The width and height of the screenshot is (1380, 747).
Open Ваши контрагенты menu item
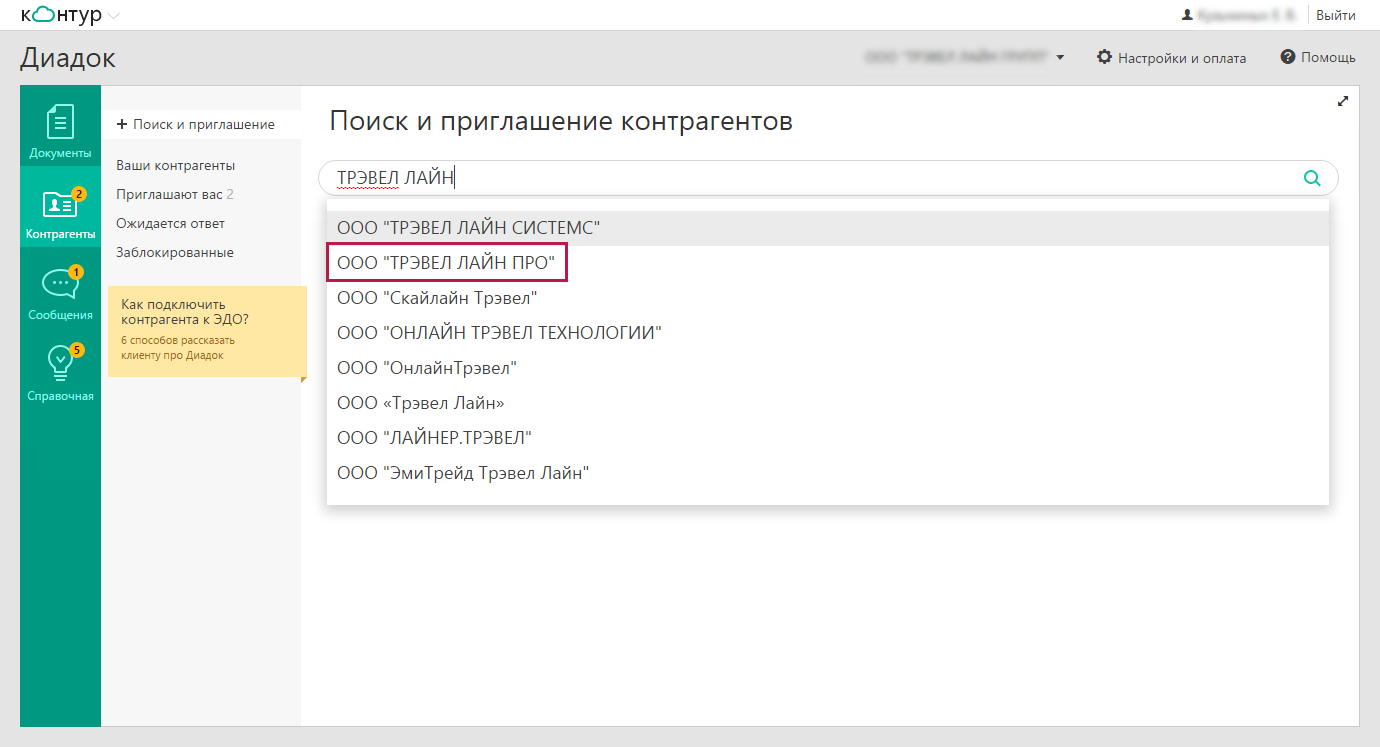pos(176,165)
